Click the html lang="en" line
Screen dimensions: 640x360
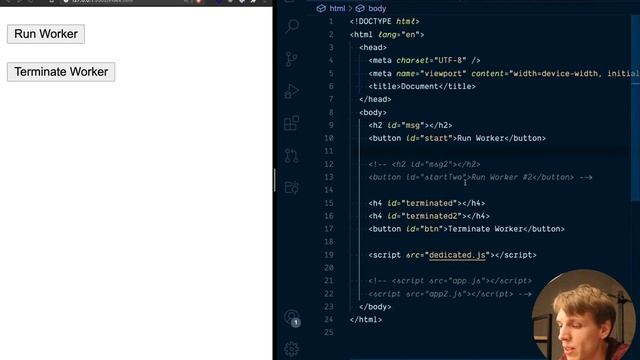coord(387,35)
